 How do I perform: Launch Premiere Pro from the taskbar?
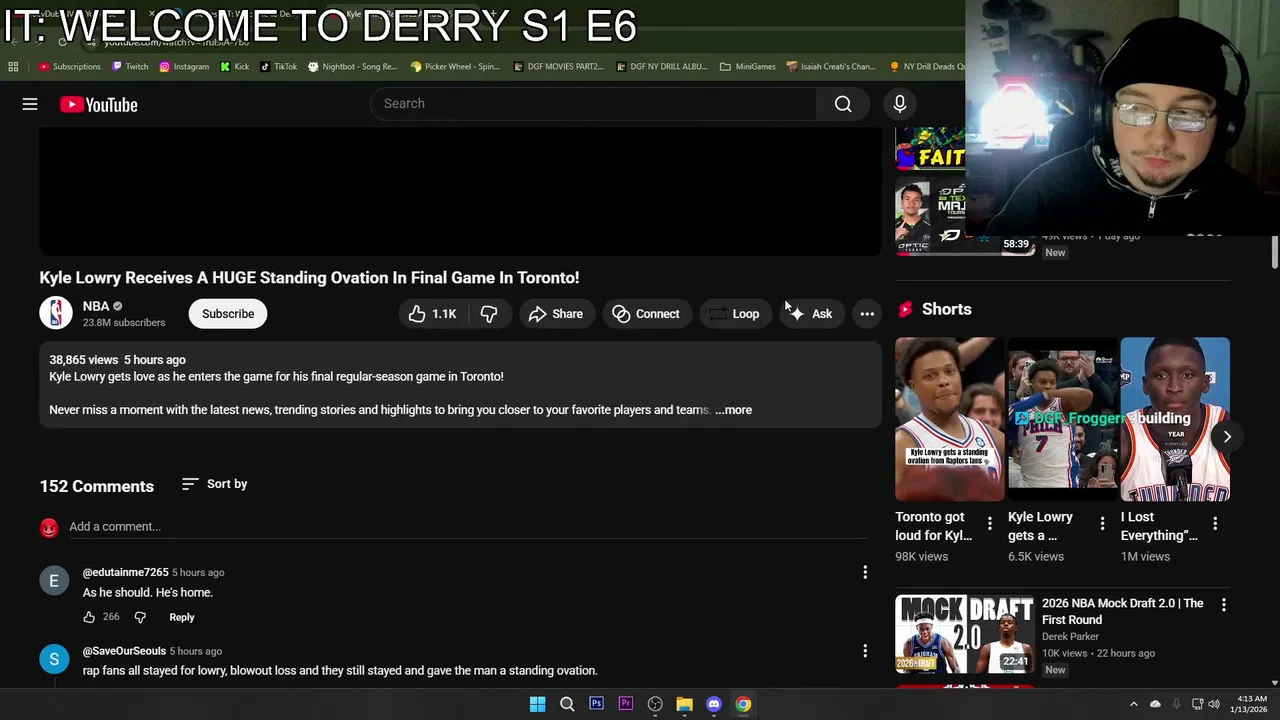[x=626, y=704]
